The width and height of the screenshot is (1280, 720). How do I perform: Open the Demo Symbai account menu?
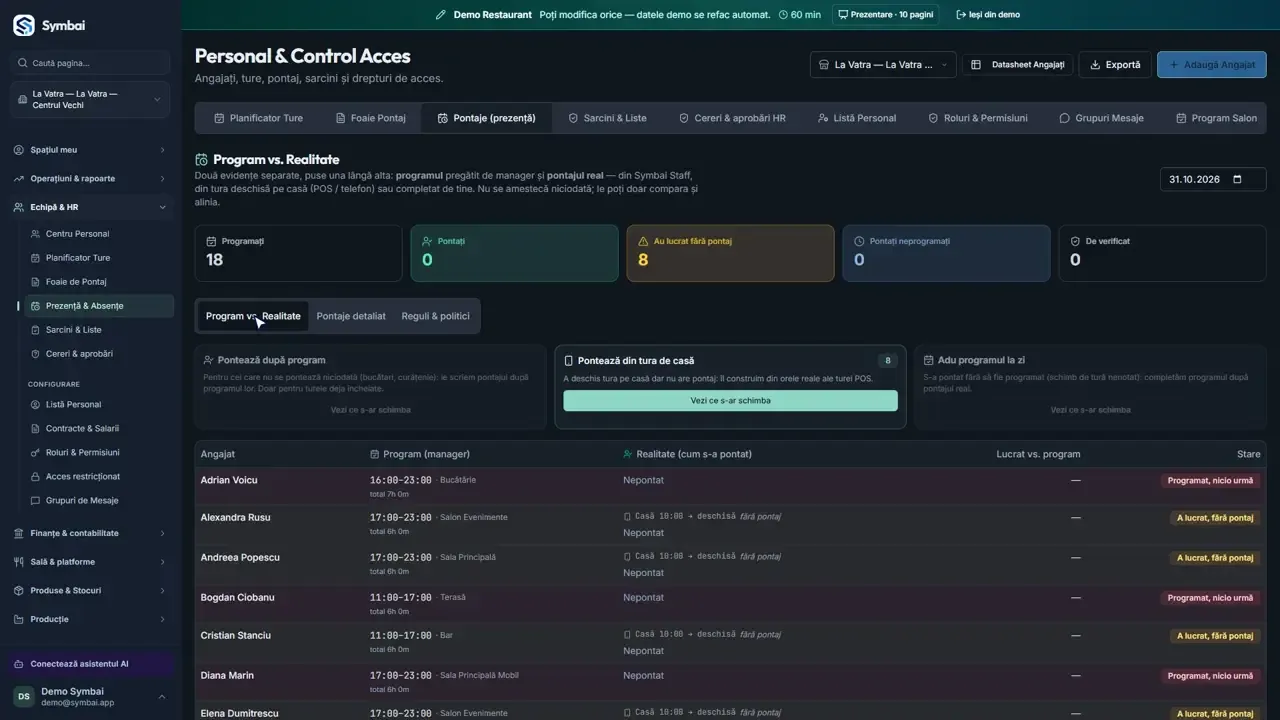pyautogui.click(x=90, y=697)
